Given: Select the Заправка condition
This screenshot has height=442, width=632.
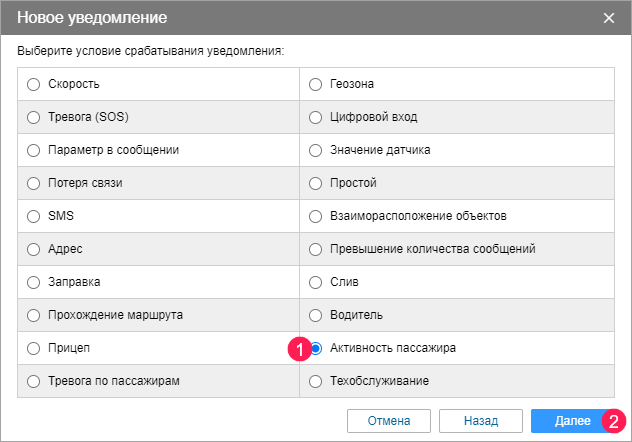Looking at the screenshot, I should tap(34, 282).
